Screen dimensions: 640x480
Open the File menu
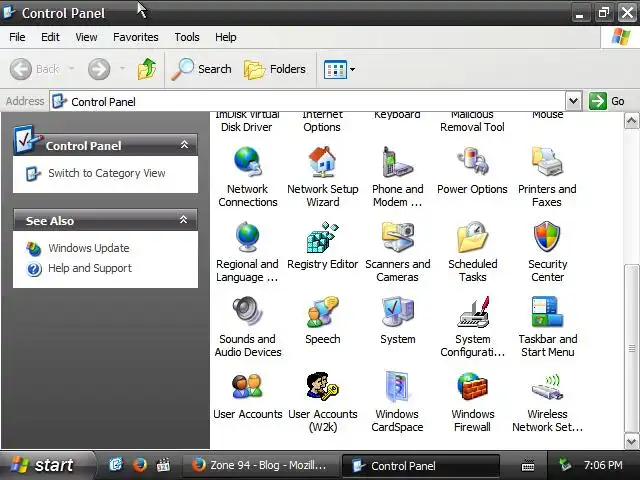[x=17, y=37]
